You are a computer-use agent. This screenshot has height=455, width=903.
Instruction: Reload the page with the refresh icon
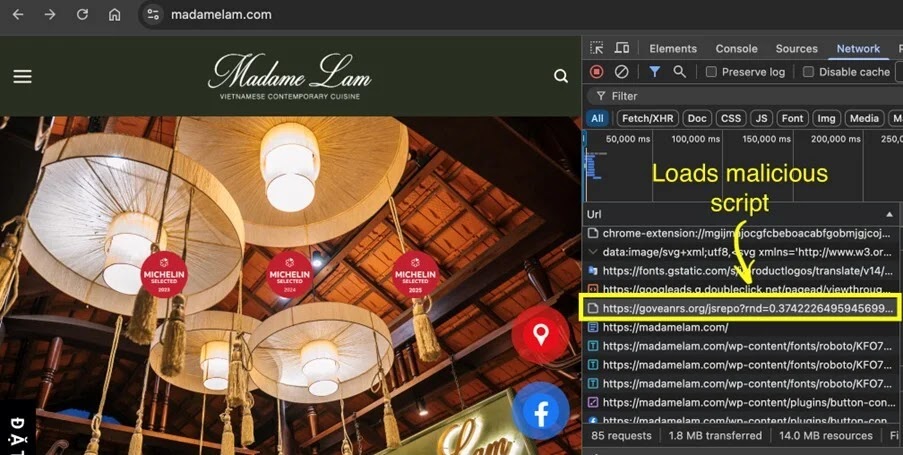point(82,14)
